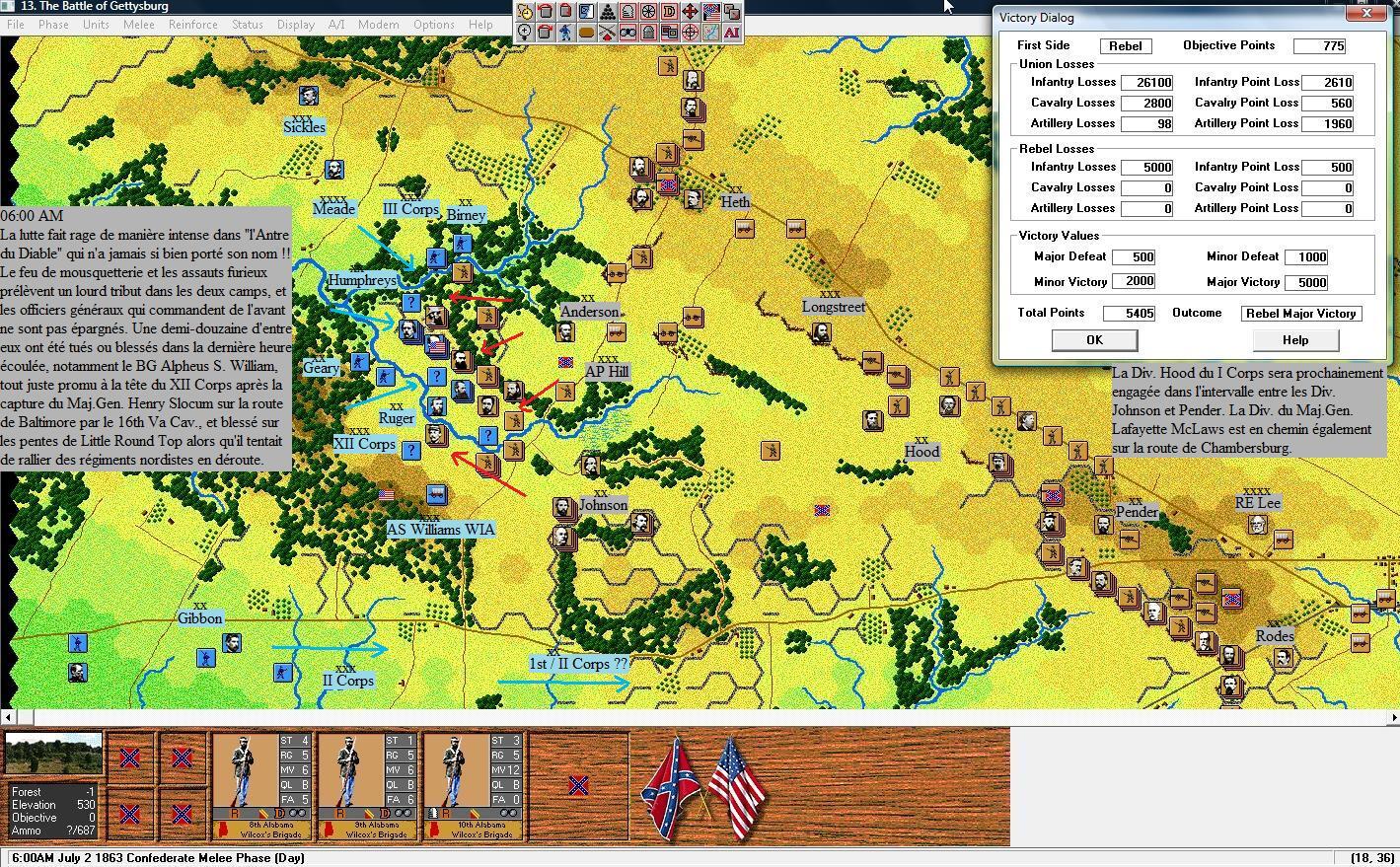
Task: Click the RE Lee commander portrait on map
Action: (x=1257, y=524)
